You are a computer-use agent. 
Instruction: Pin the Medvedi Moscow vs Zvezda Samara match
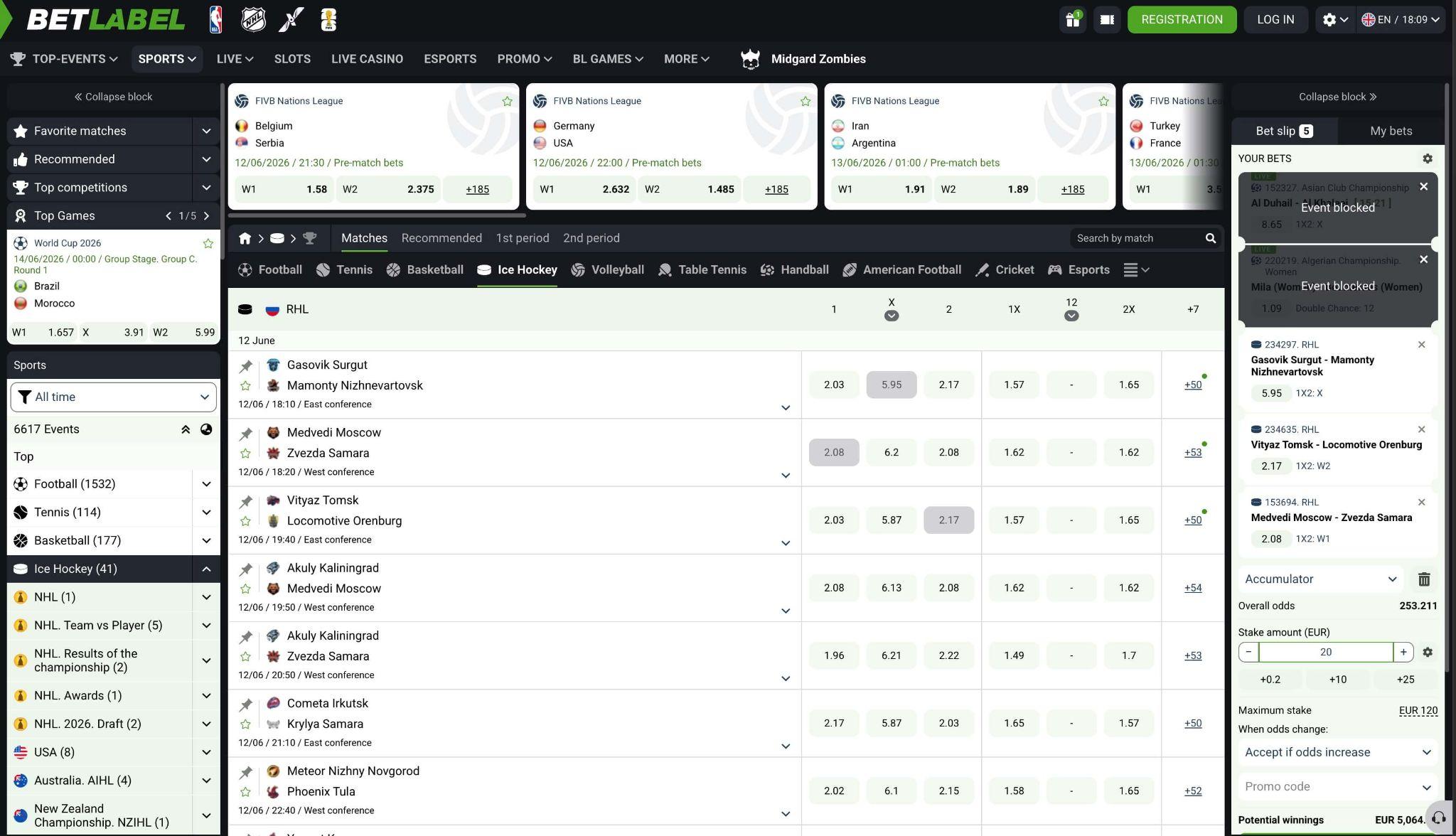(245, 434)
